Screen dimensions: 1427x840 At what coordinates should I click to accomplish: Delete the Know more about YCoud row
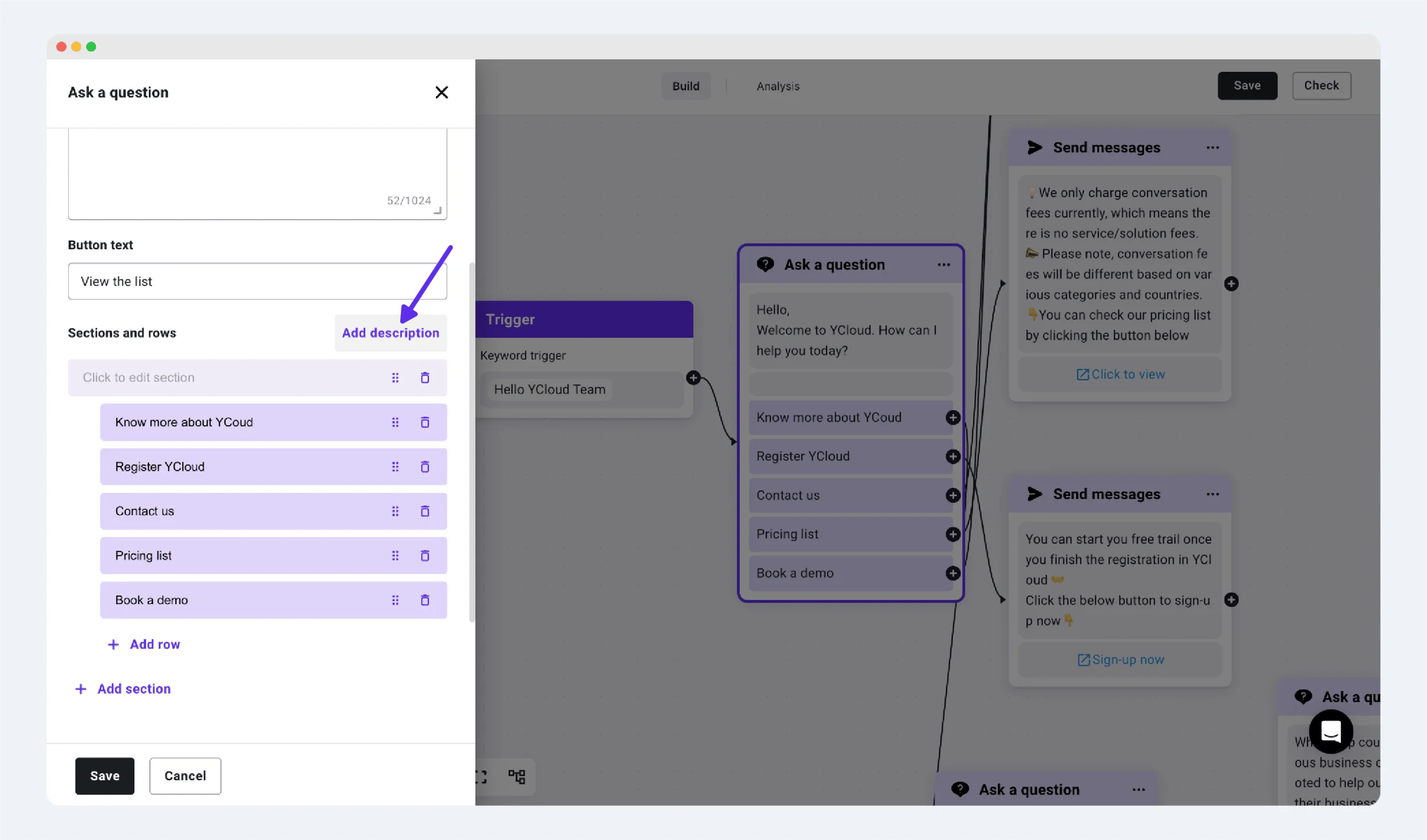pos(425,422)
